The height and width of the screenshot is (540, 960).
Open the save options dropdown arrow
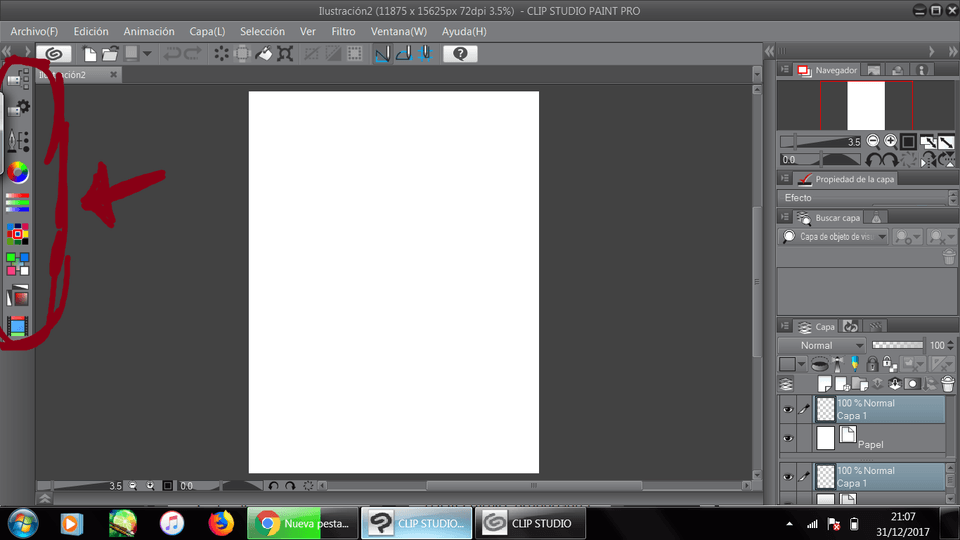(x=147, y=54)
